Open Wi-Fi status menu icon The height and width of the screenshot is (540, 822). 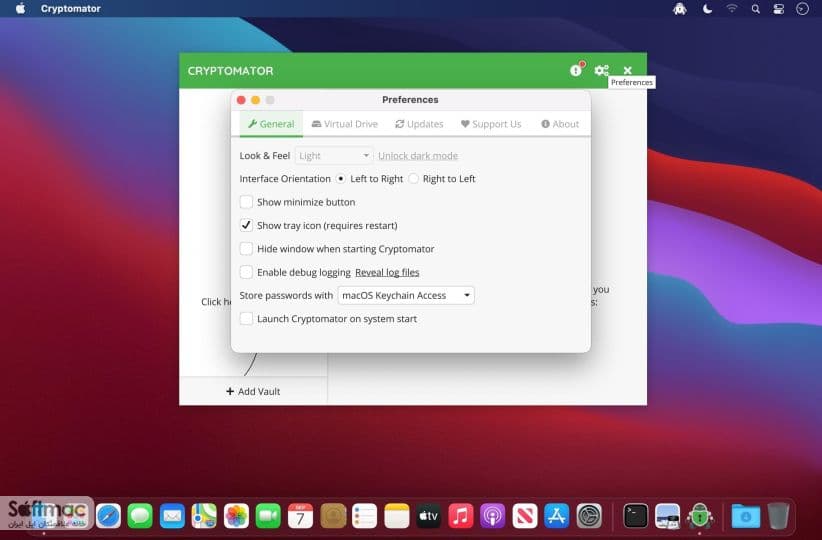pos(732,8)
